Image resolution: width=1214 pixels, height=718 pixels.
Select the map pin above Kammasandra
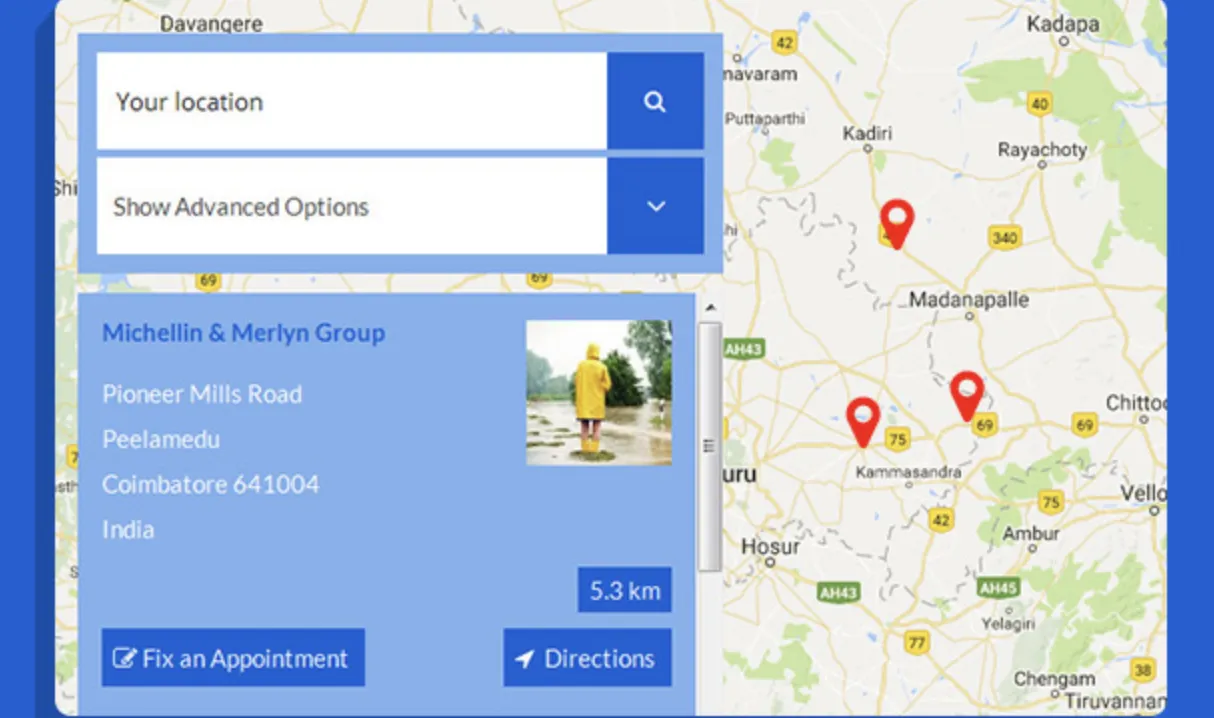863,422
